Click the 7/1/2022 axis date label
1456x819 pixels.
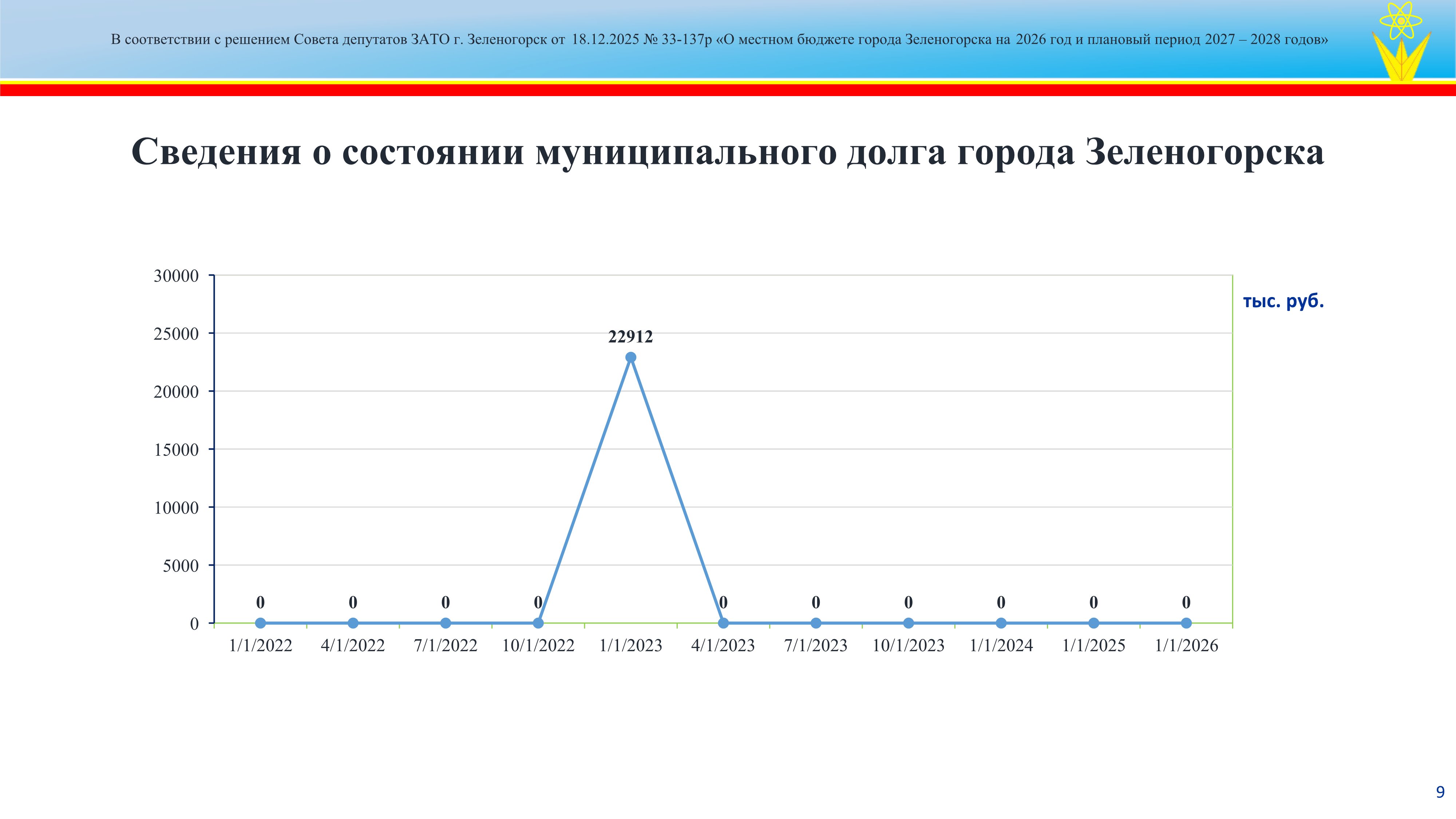point(446,645)
